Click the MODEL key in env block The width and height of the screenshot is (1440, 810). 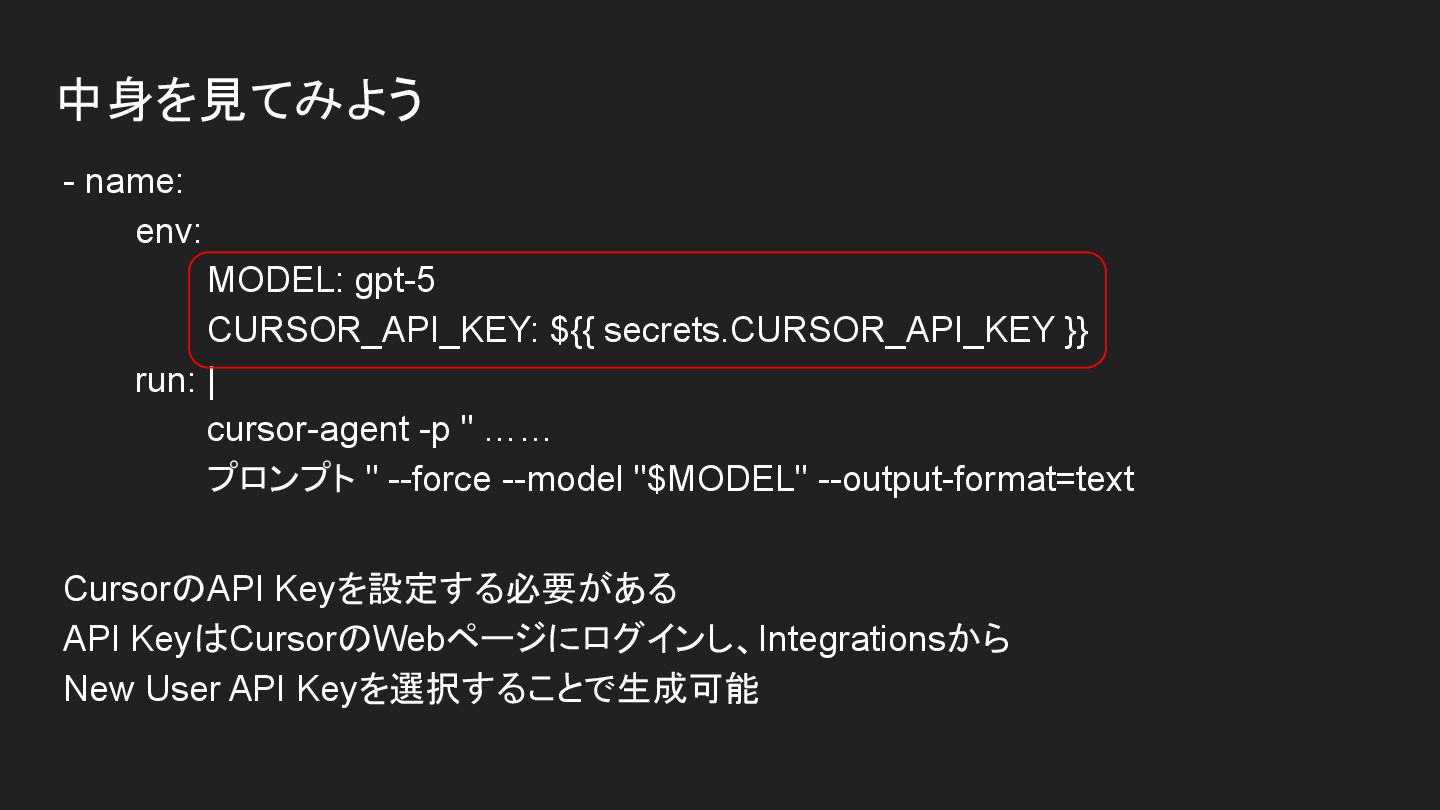(270, 281)
